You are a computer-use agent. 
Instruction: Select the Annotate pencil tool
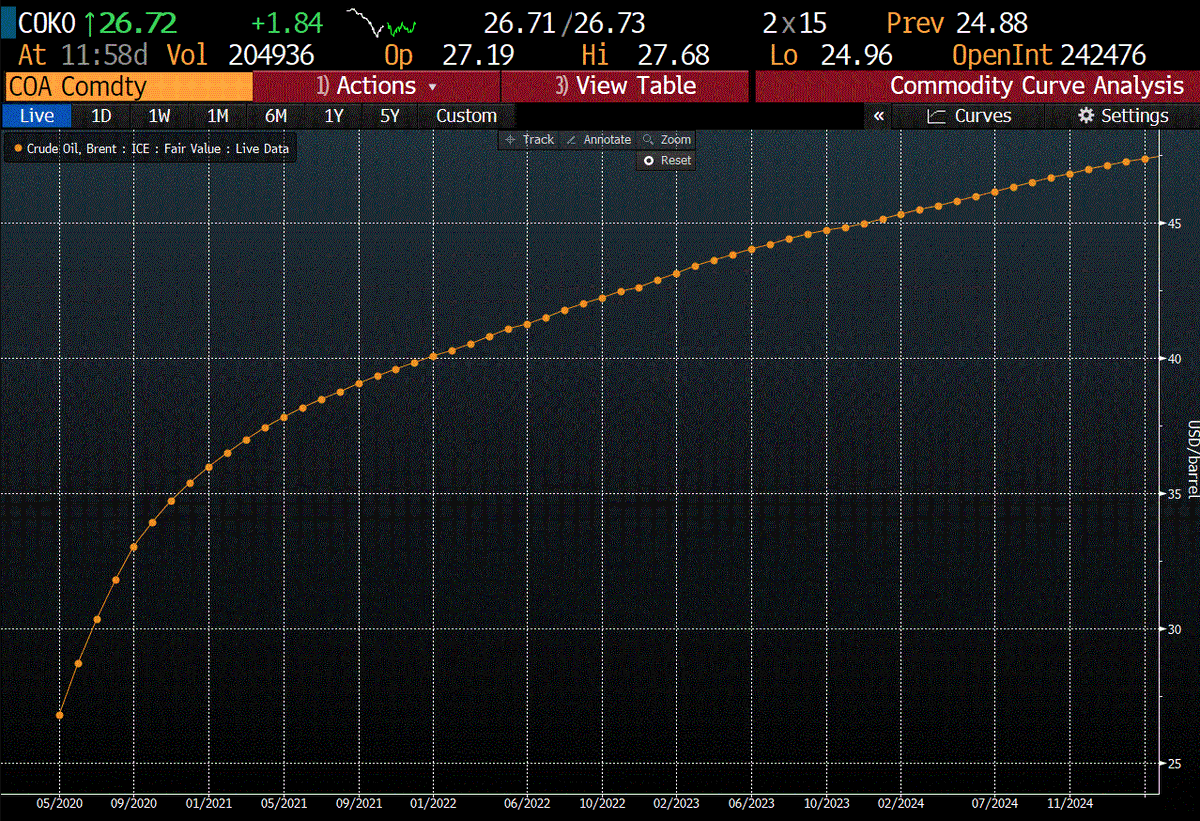tap(599, 140)
